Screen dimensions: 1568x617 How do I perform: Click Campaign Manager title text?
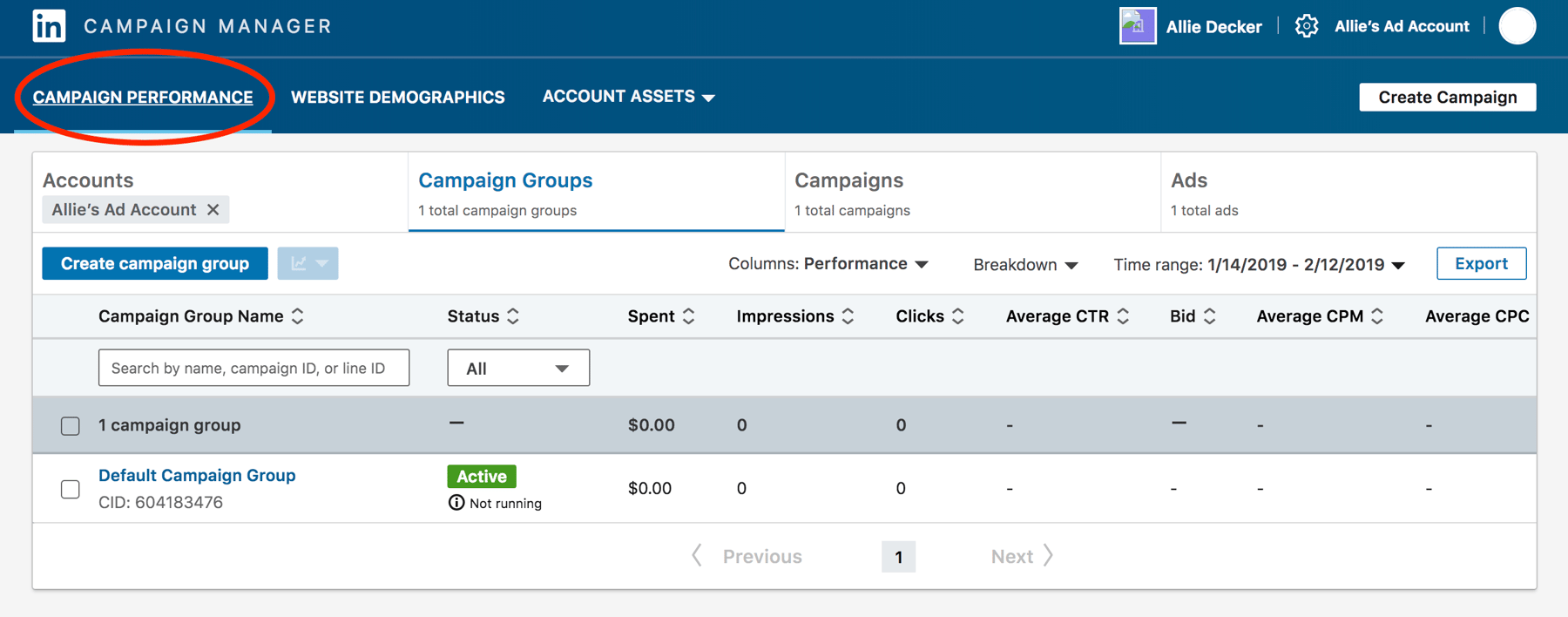click(x=208, y=26)
